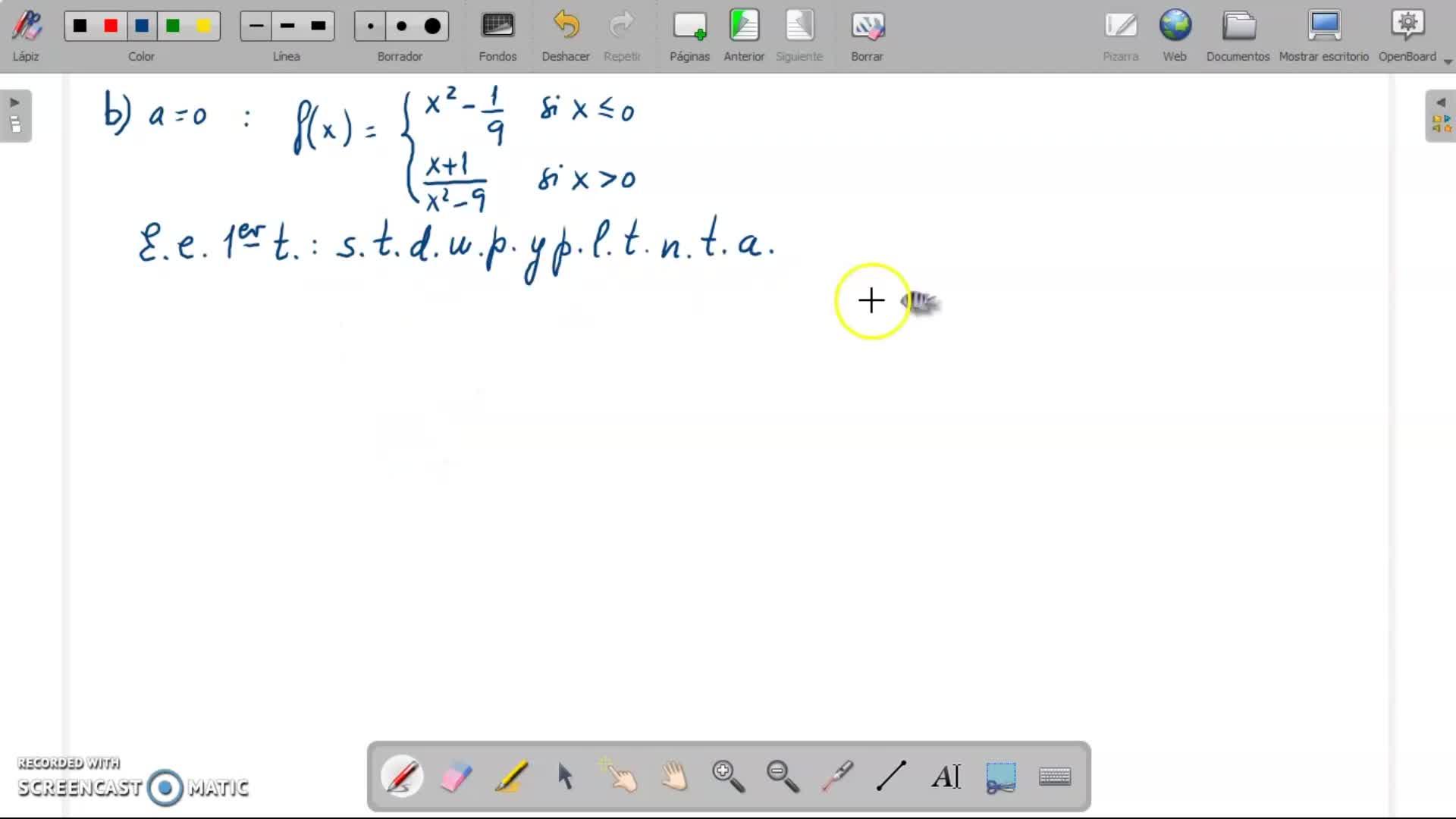This screenshot has height=819, width=1456.
Task: Select the eraser tool in bottom palette
Action: click(x=456, y=777)
